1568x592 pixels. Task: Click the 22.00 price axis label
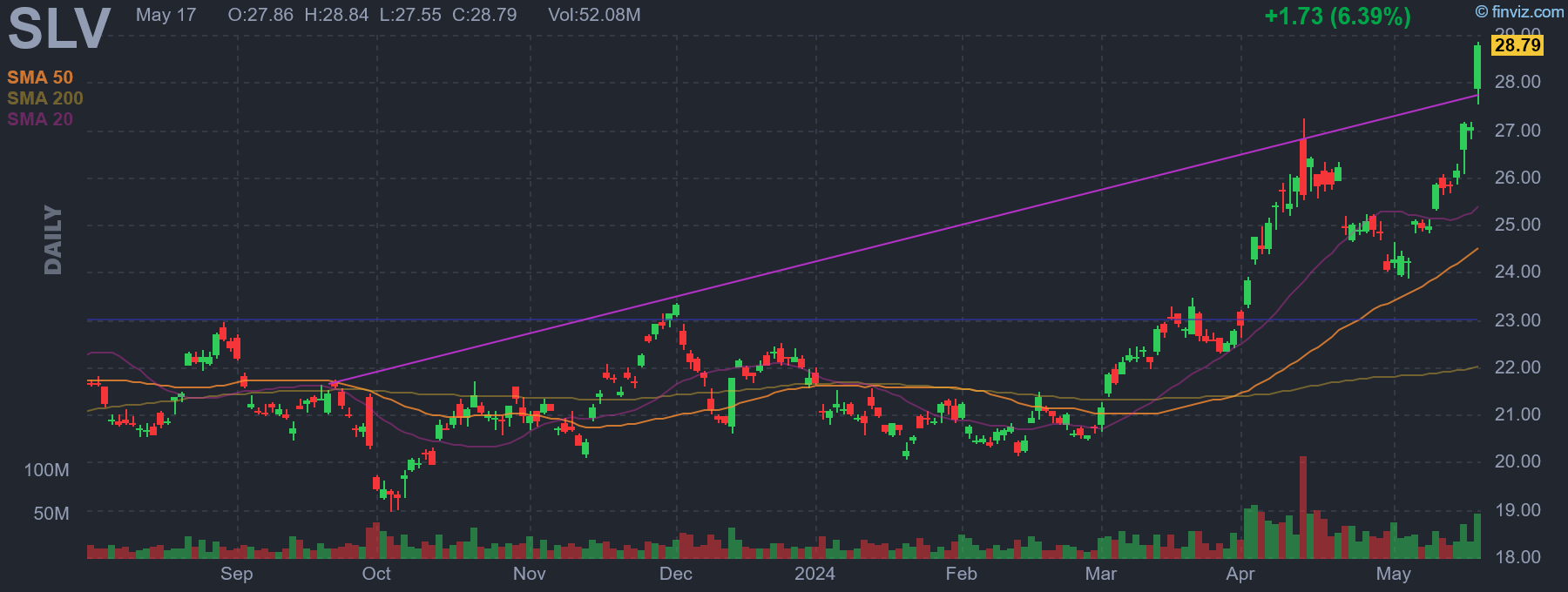coord(1517,367)
